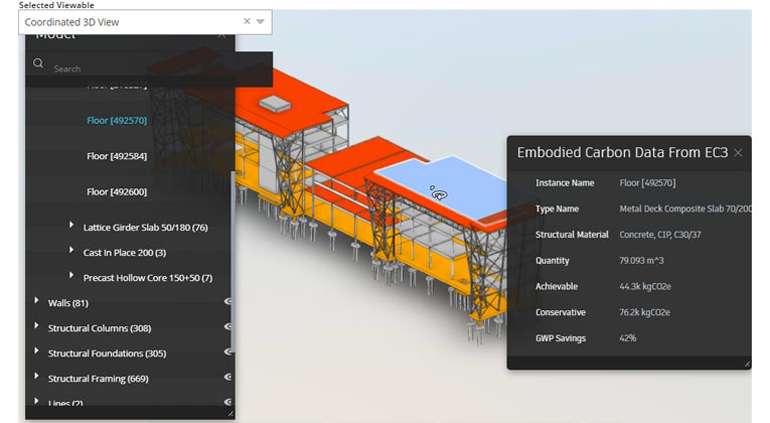Toggle visibility of Walls (81)
The height and width of the screenshot is (423, 770).
point(228,302)
